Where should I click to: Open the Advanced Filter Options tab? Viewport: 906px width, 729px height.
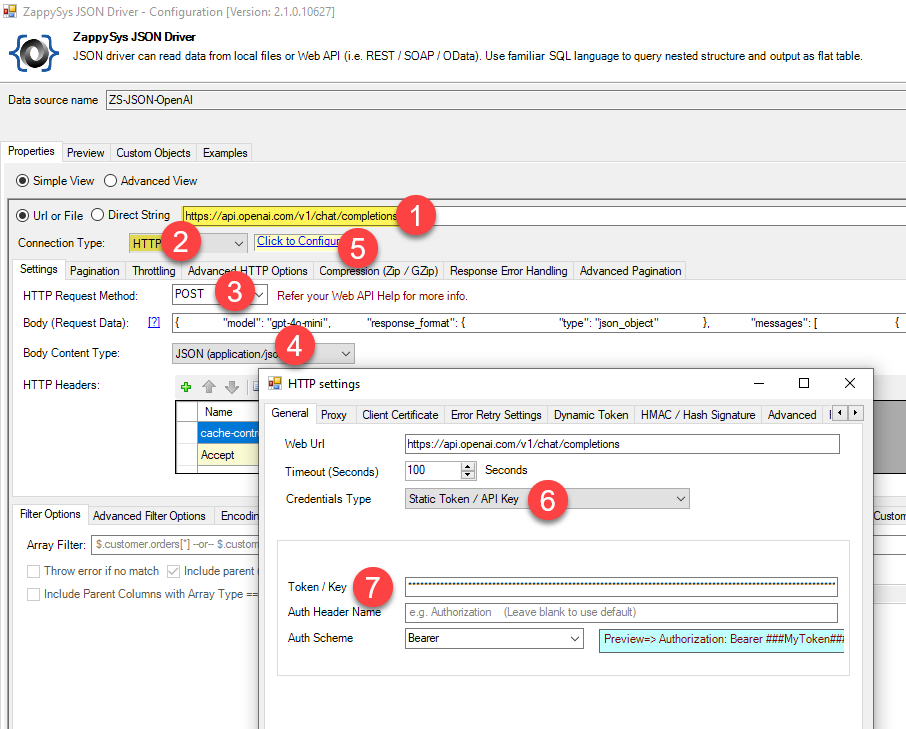click(x=149, y=516)
